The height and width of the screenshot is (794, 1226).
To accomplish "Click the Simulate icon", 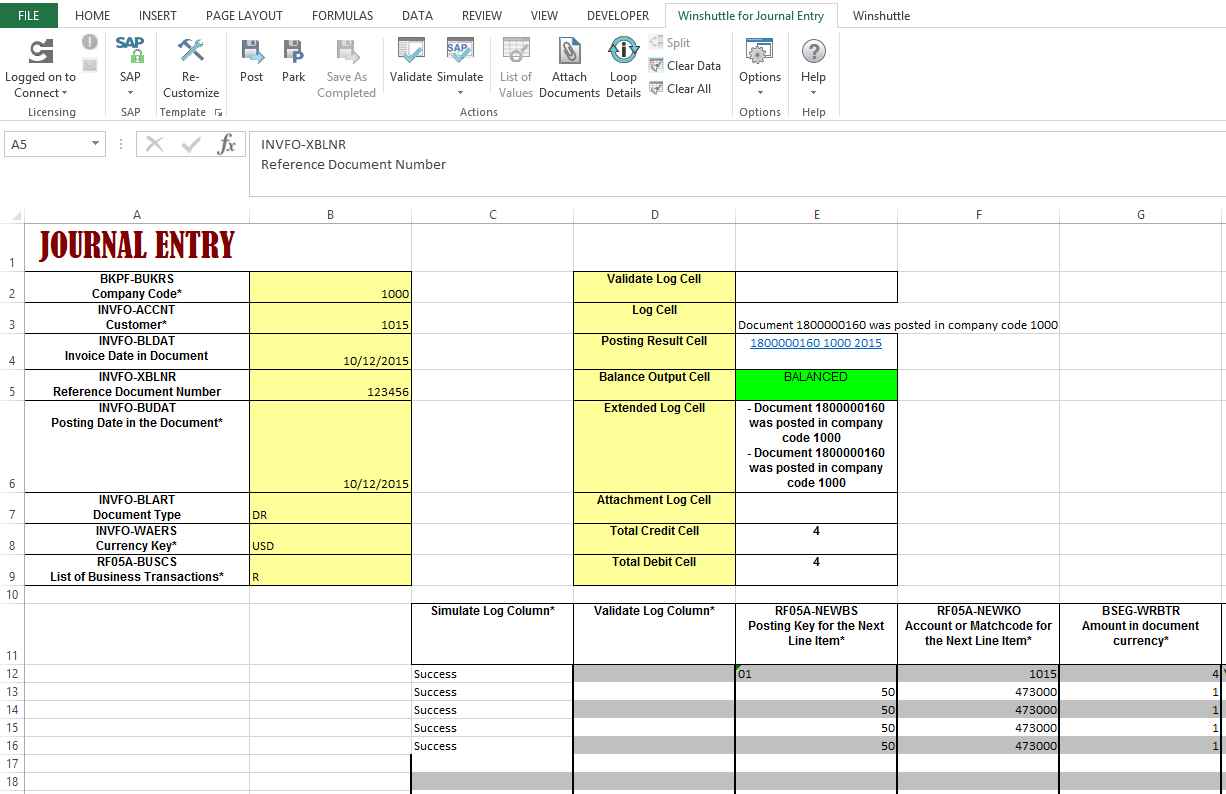I will pos(460,52).
